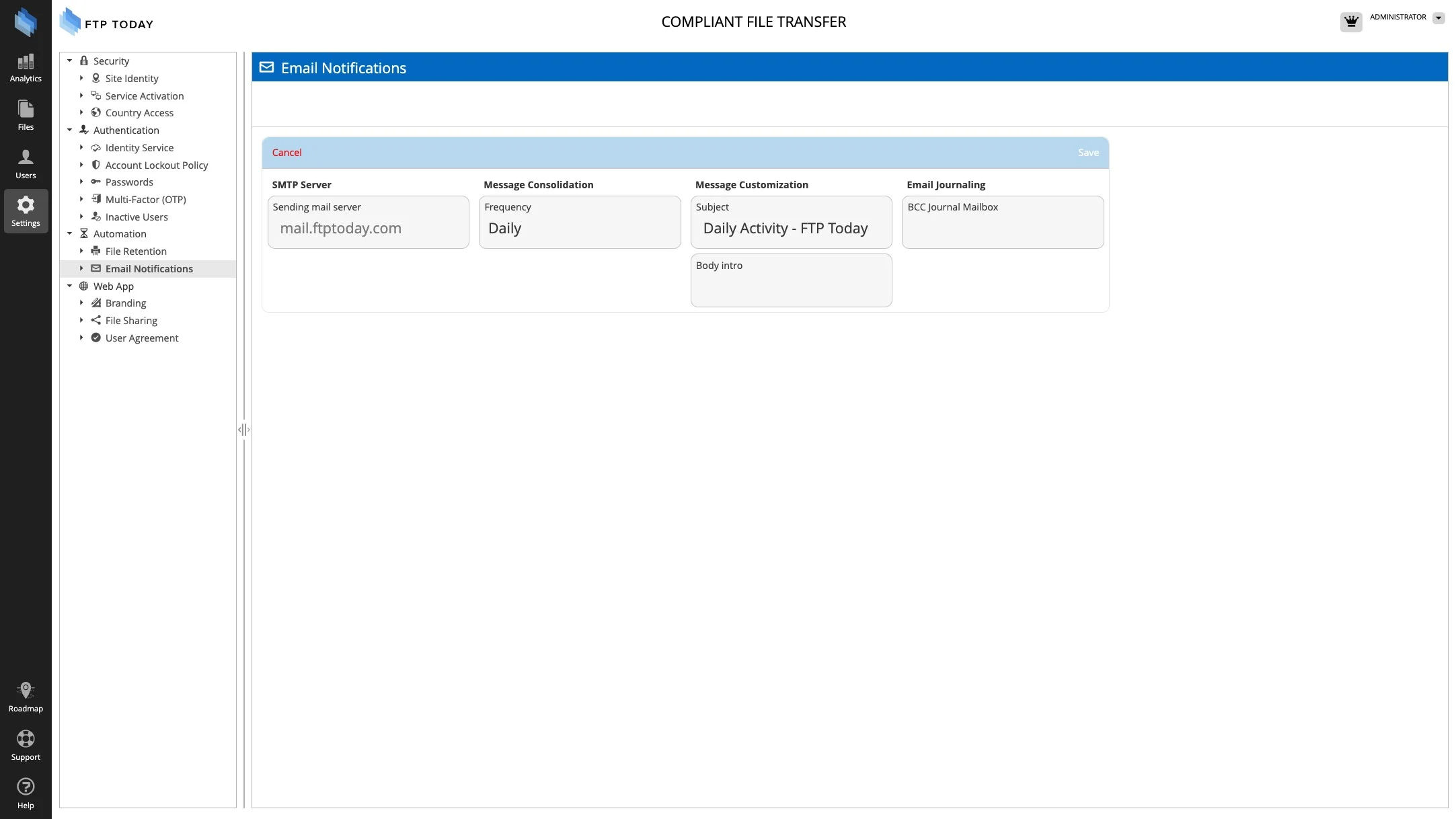Open the Administrator account dropdown arrow
Viewport: 1456px width, 819px height.
click(1439, 18)
